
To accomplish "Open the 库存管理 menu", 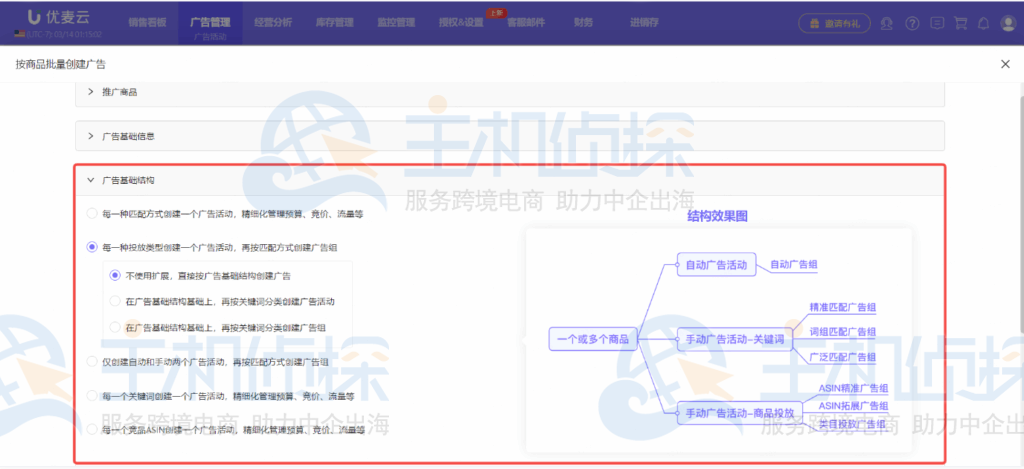I will pyautogui.click(x=334, y=22).
